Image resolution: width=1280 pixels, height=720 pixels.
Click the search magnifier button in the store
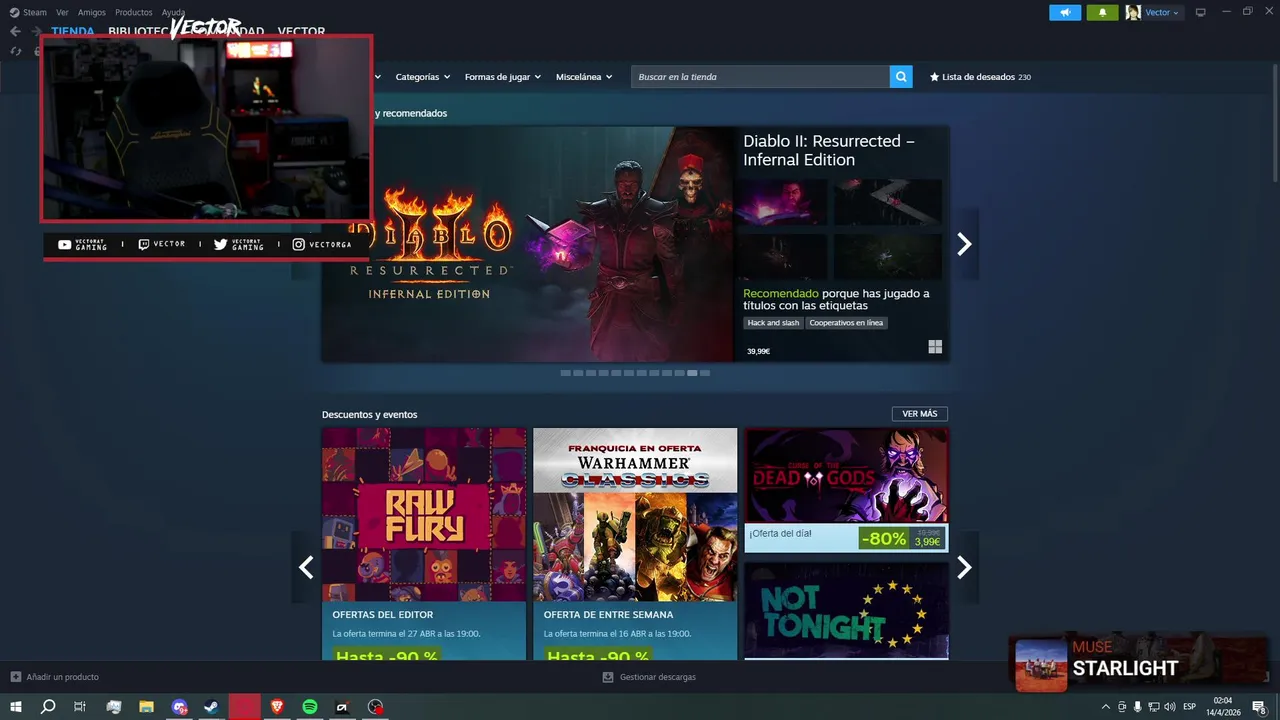[x=901, y=77]
